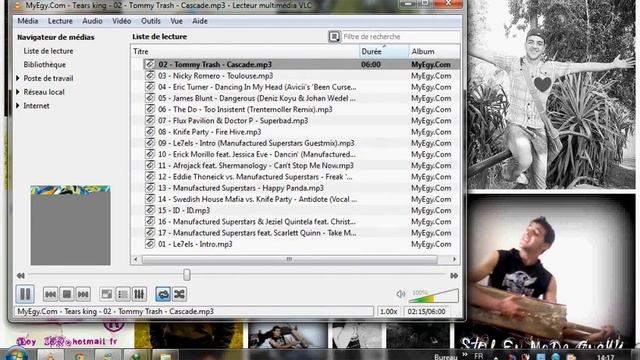Click file icon of track 15 ID

pos(150,211)
